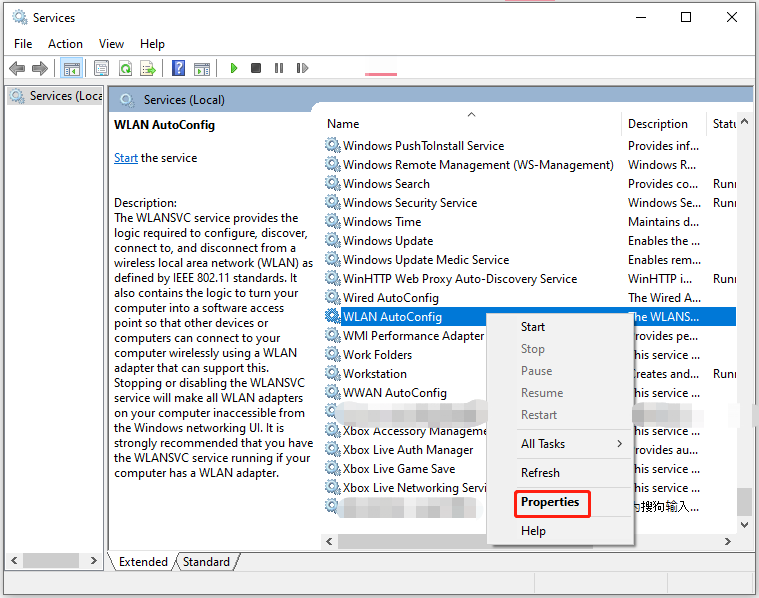
Task: Click the Services title bar gear icon
Action: pos(20,17)
